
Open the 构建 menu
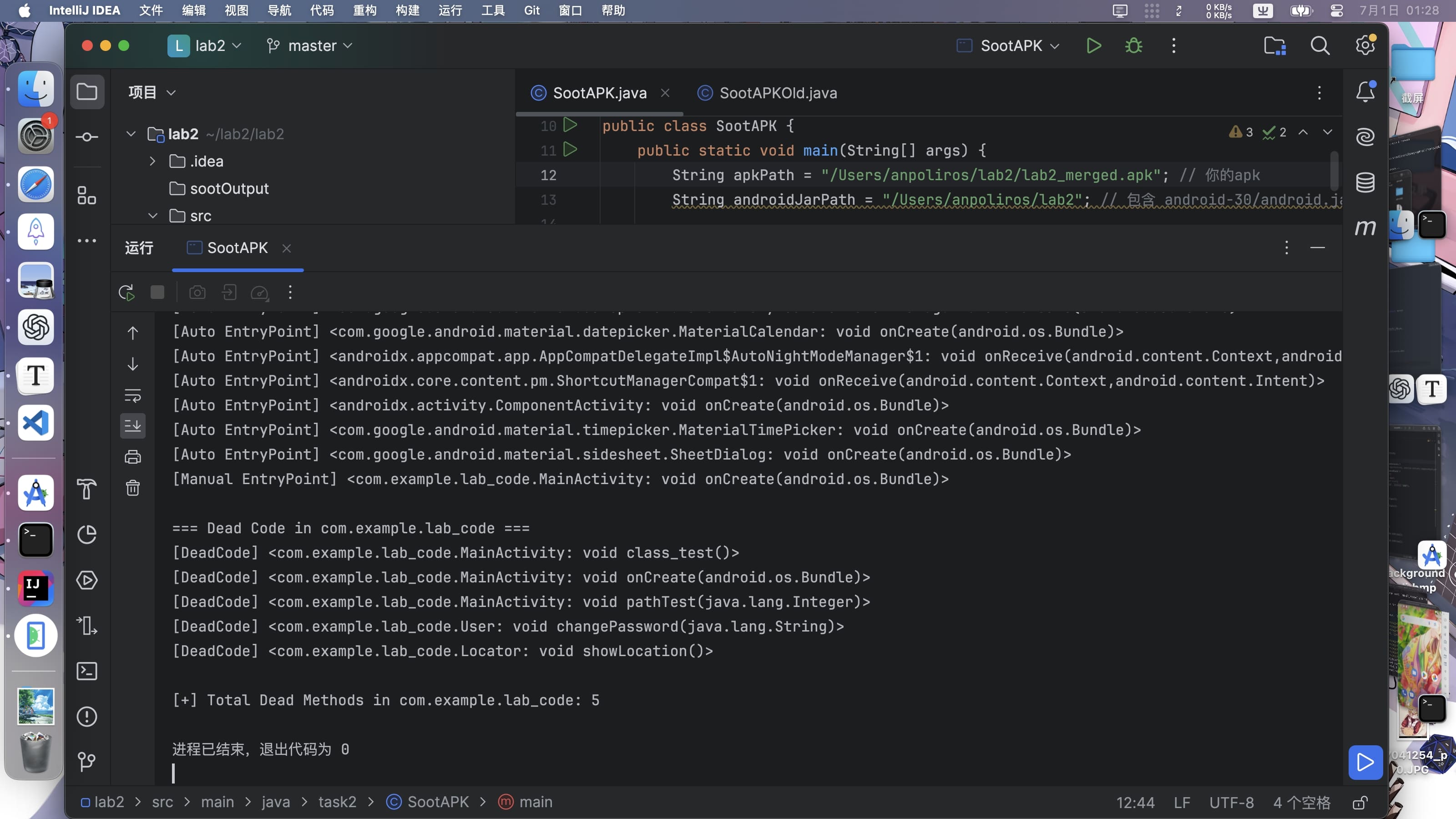coord(407,10)
